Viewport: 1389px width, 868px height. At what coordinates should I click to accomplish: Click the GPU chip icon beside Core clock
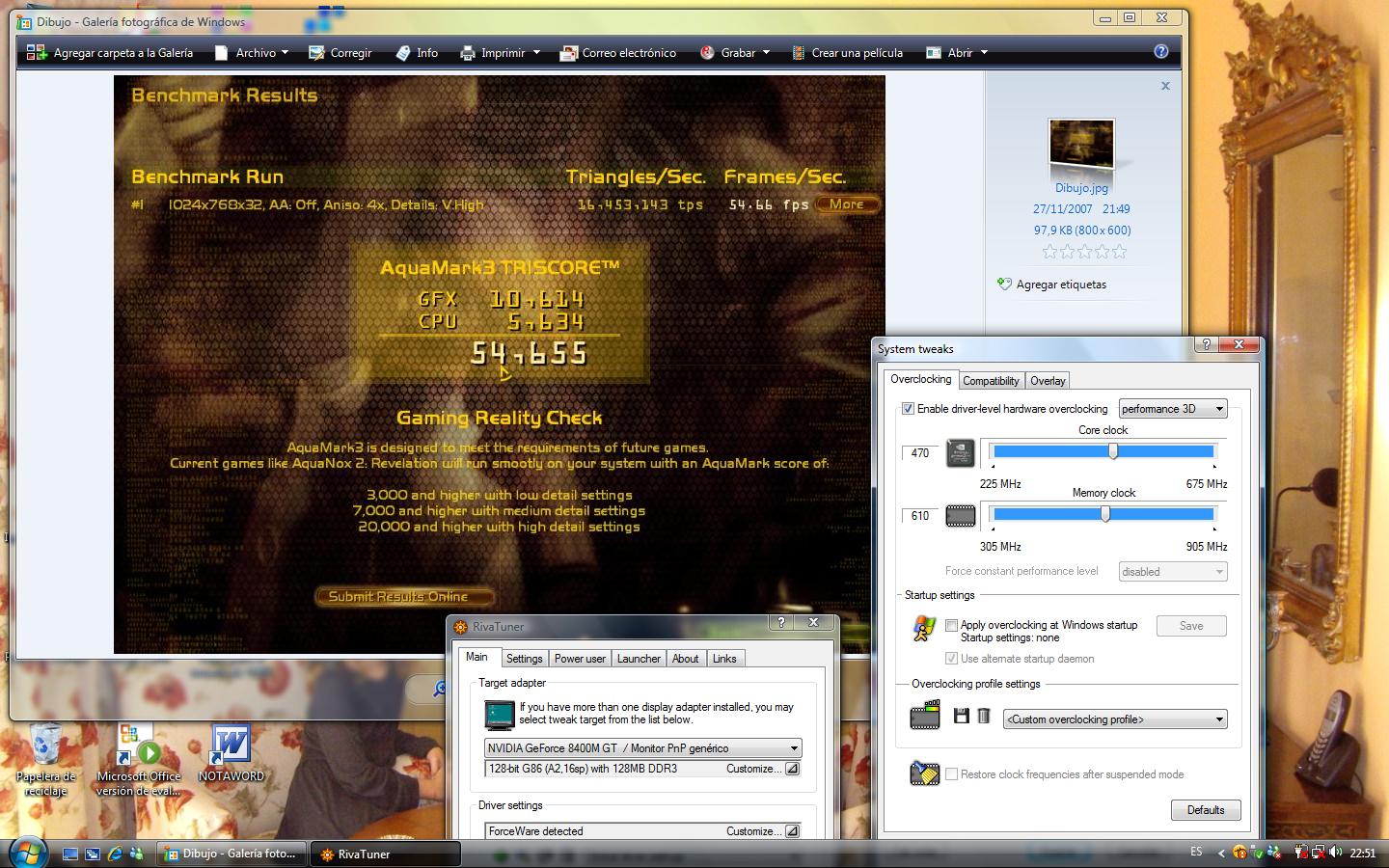960,453
